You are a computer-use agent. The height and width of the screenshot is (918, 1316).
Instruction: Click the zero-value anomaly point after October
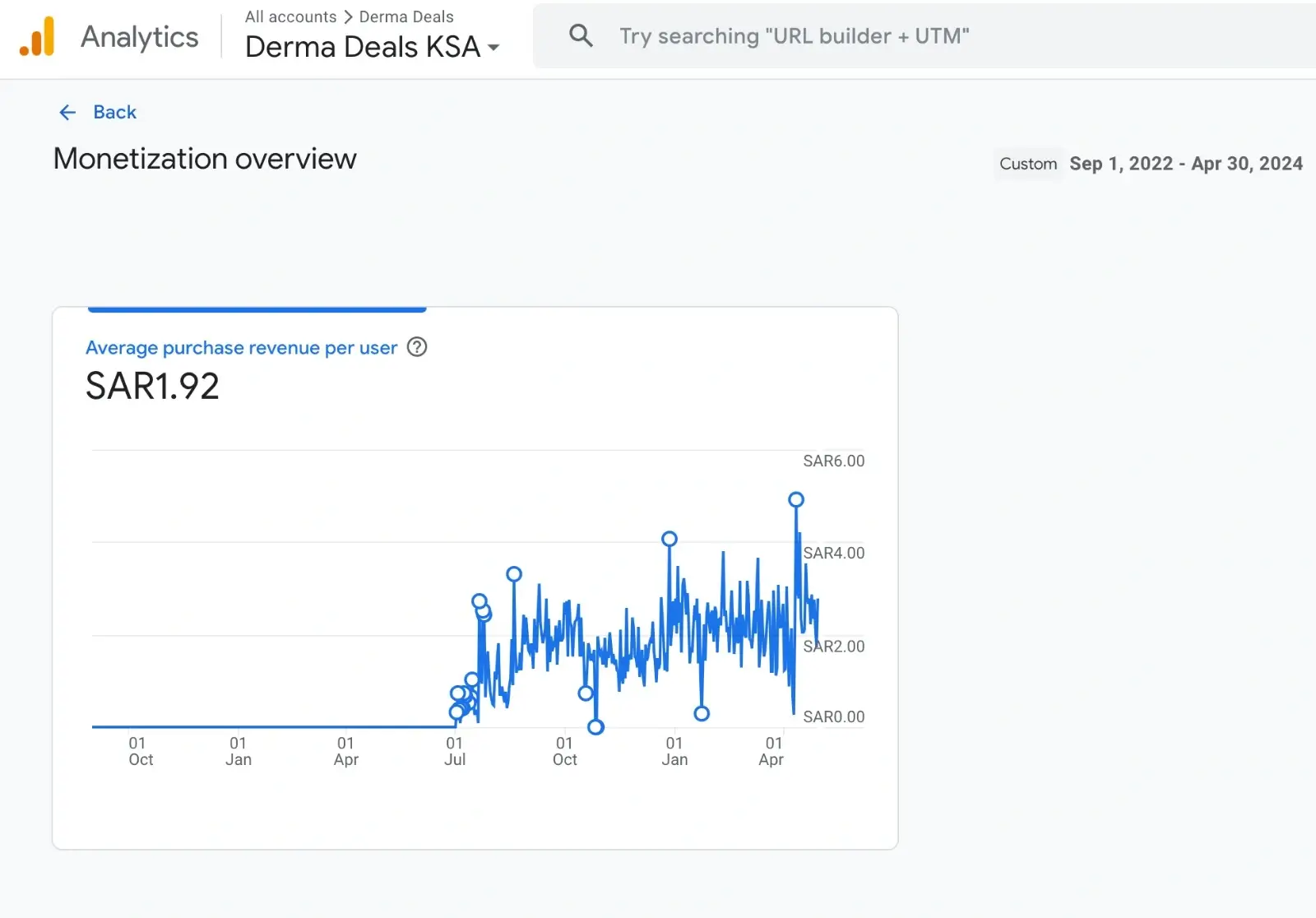click(596, 727)
